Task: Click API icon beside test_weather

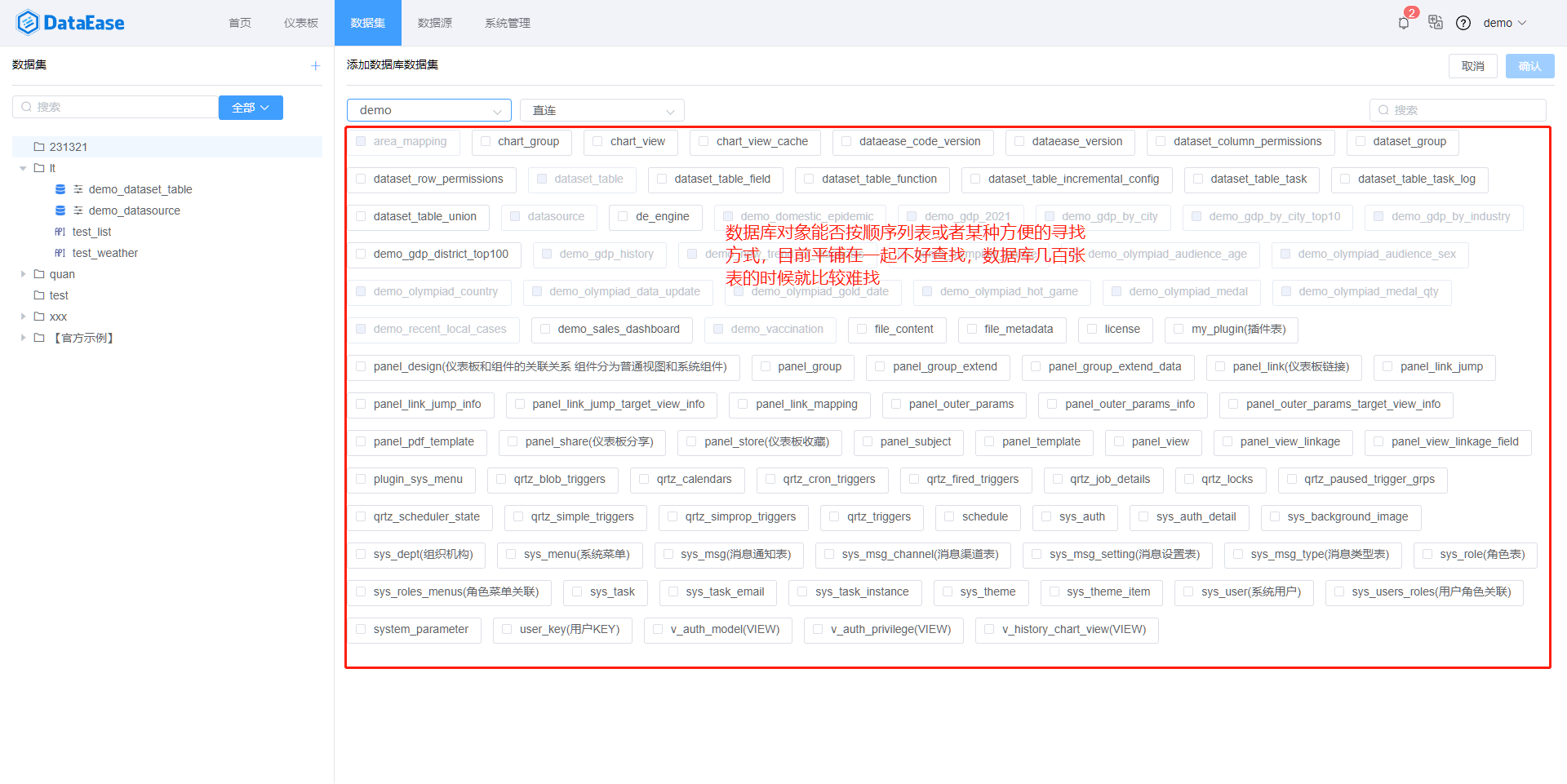Action: pos(60,253)
